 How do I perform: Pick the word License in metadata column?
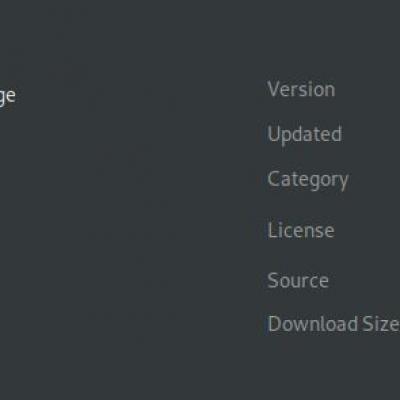301,230
